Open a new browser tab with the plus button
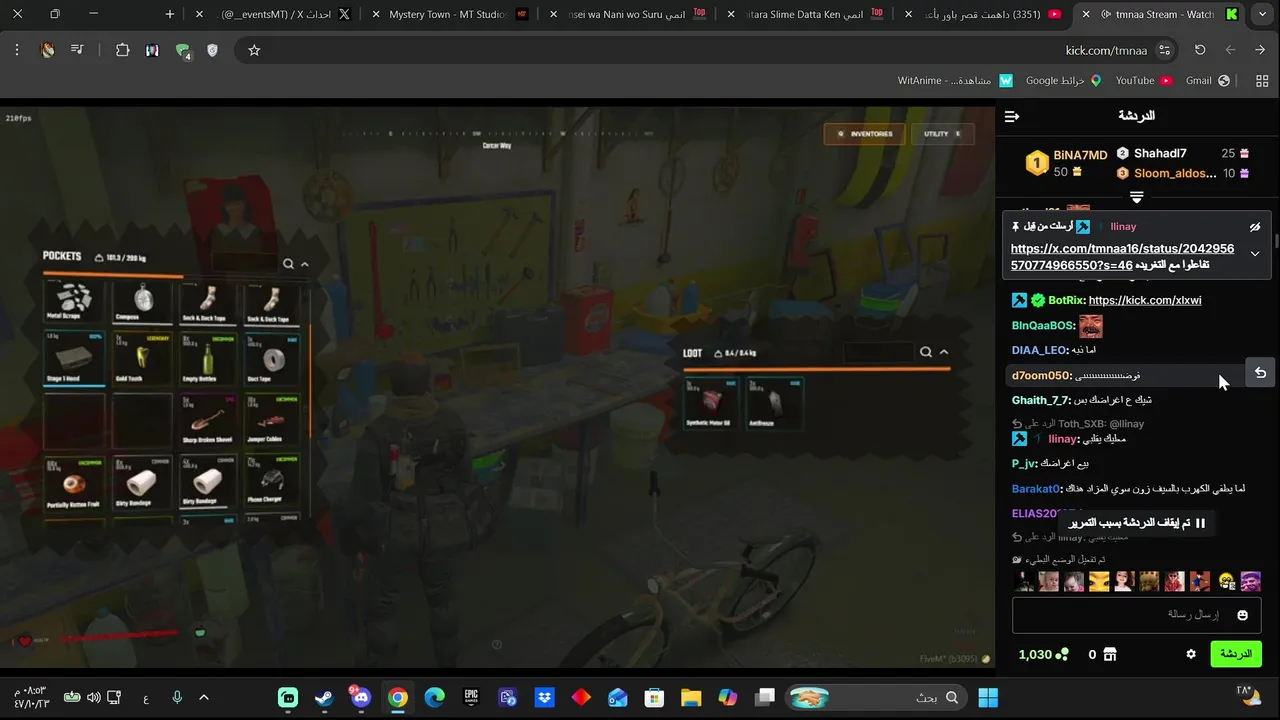 point(170,14)
